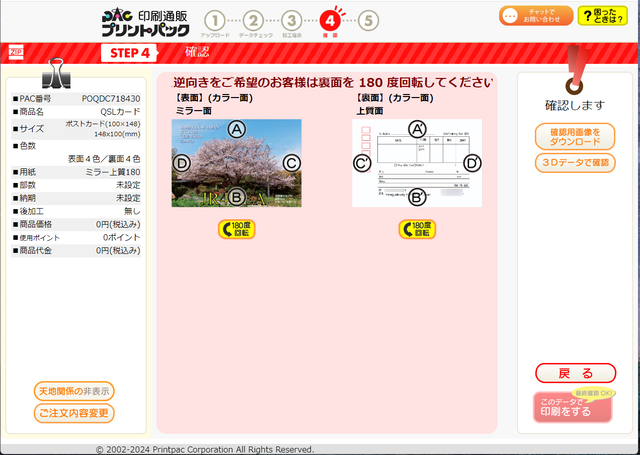Click marker A' on back image
This screenshot has height=455, width=640.
point(417,129)
